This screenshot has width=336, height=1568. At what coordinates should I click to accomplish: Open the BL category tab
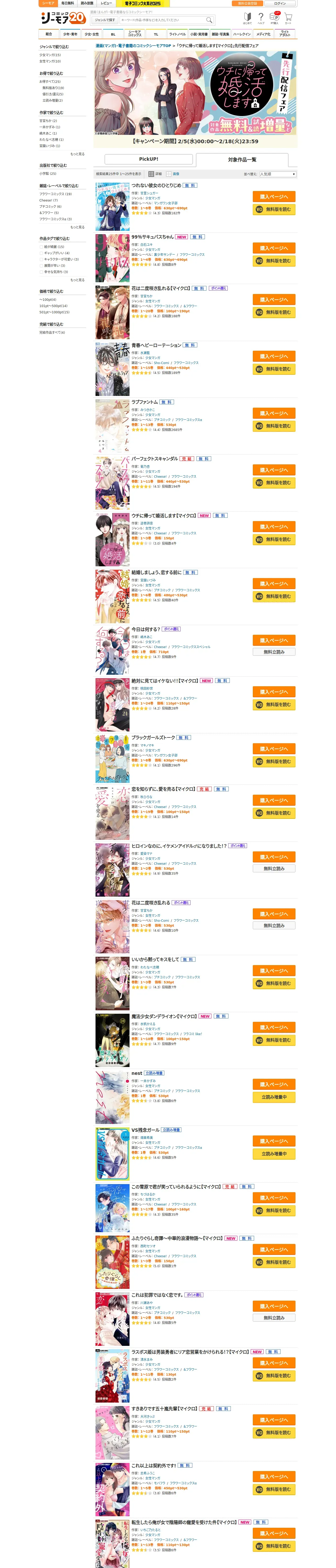coord(113,34)
